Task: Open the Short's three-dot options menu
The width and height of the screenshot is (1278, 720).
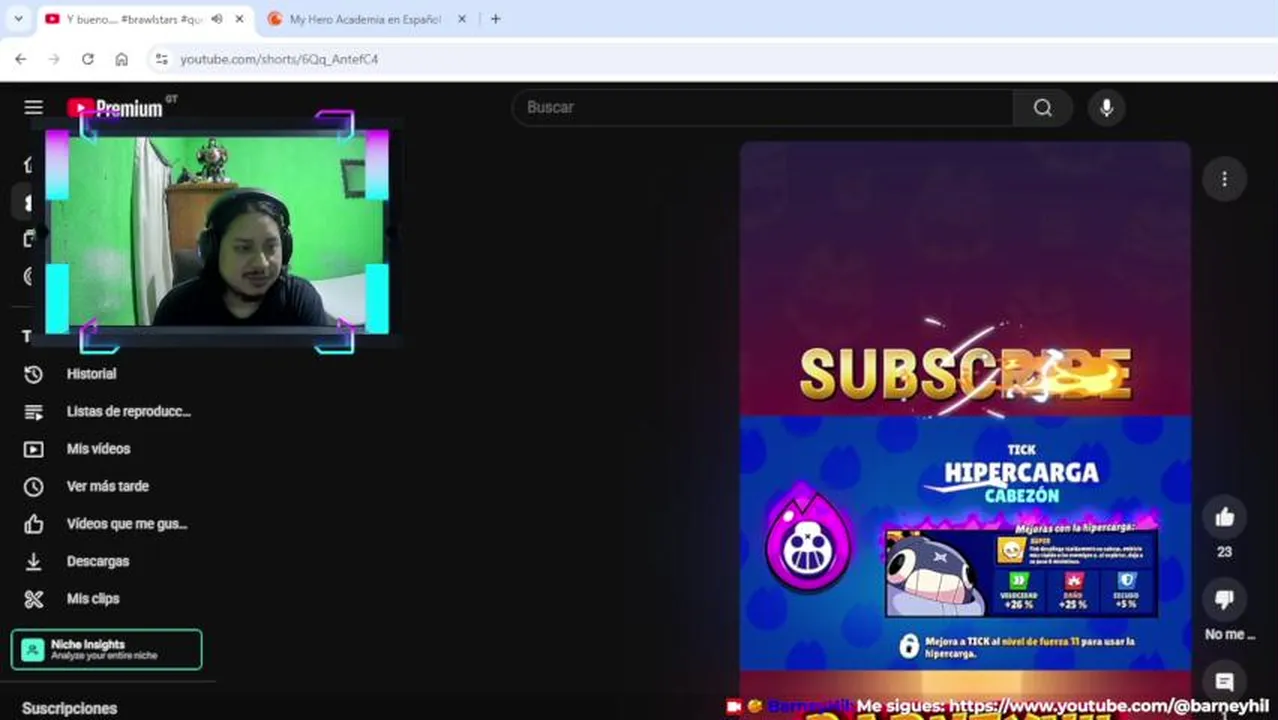Action: click(1224, 179)
